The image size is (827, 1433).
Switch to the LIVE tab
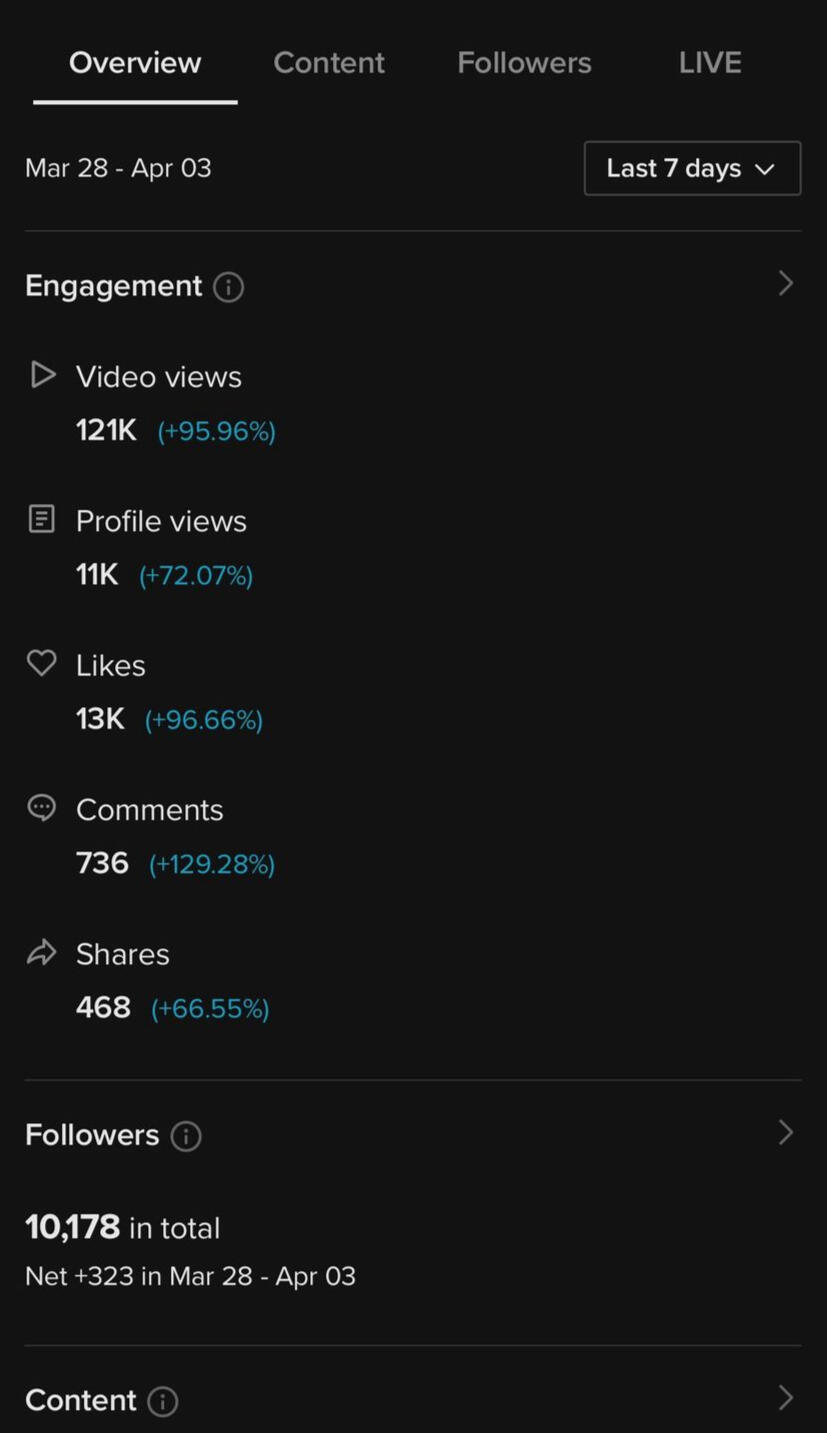710,63
